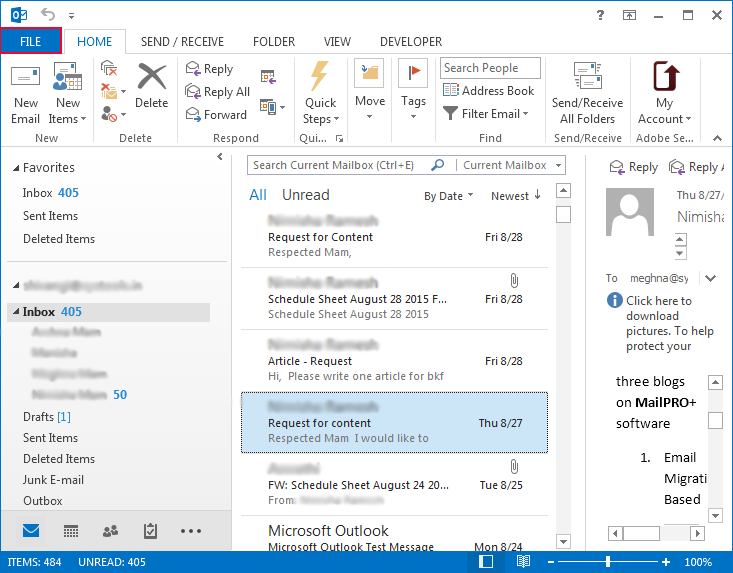Screen dimensions: 733x573
Task: Open the More respond actions dropdown
Action: [272, 107]
